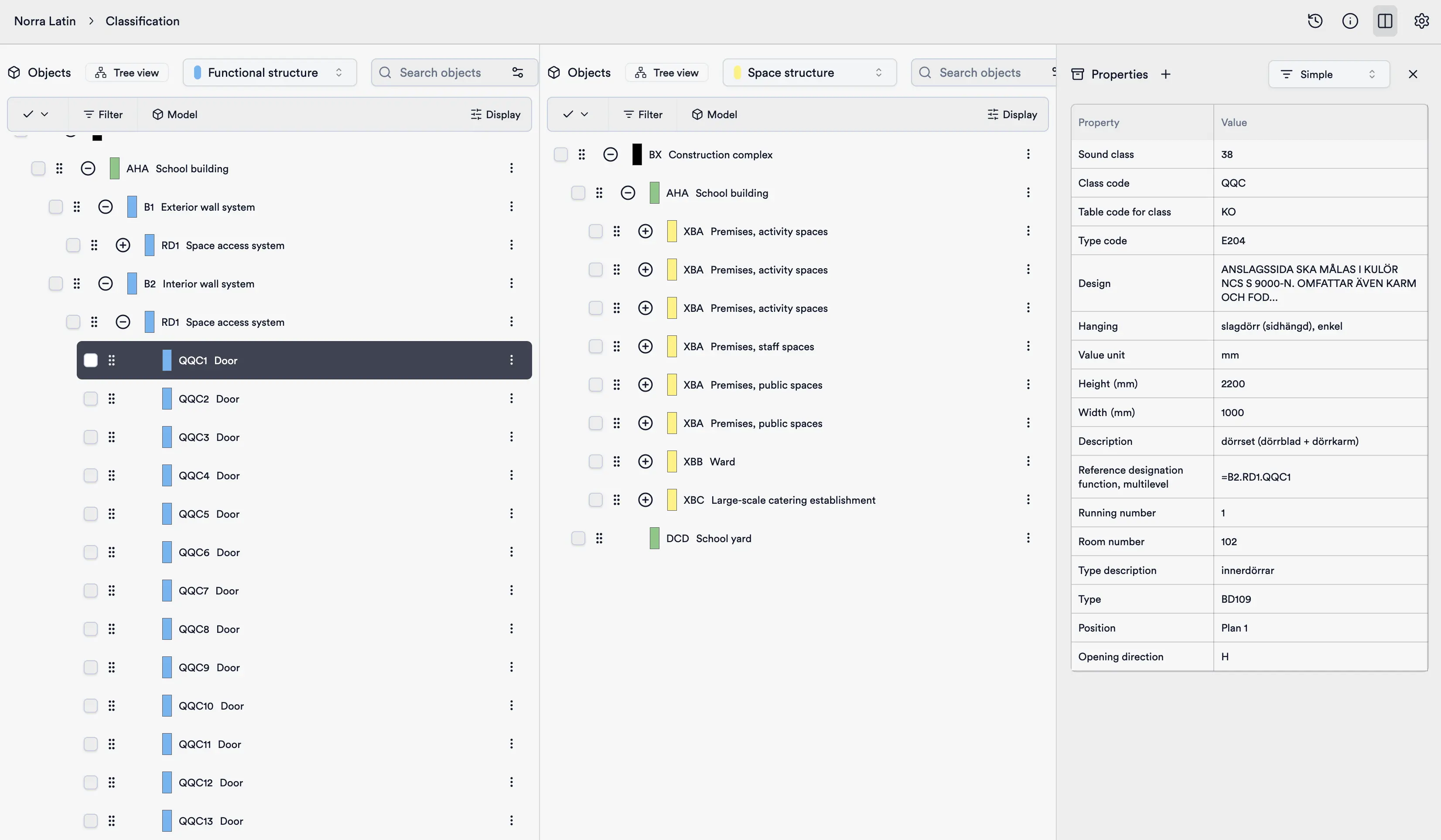Click Filter in the right panel toolbar

(643, 114)
